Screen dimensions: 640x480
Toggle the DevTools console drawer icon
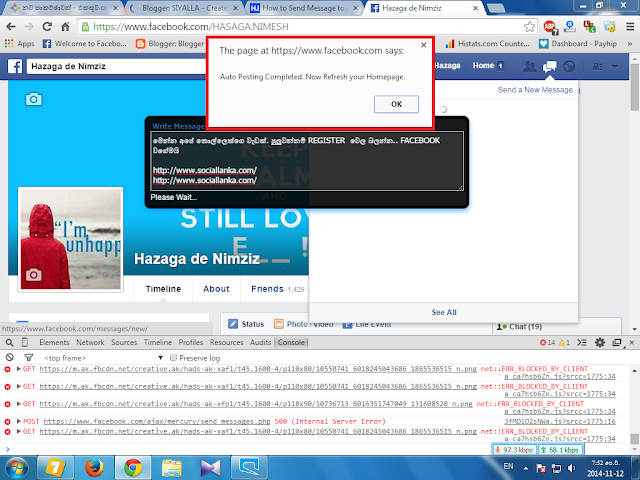pyautogui.click(x=582, y=342)
